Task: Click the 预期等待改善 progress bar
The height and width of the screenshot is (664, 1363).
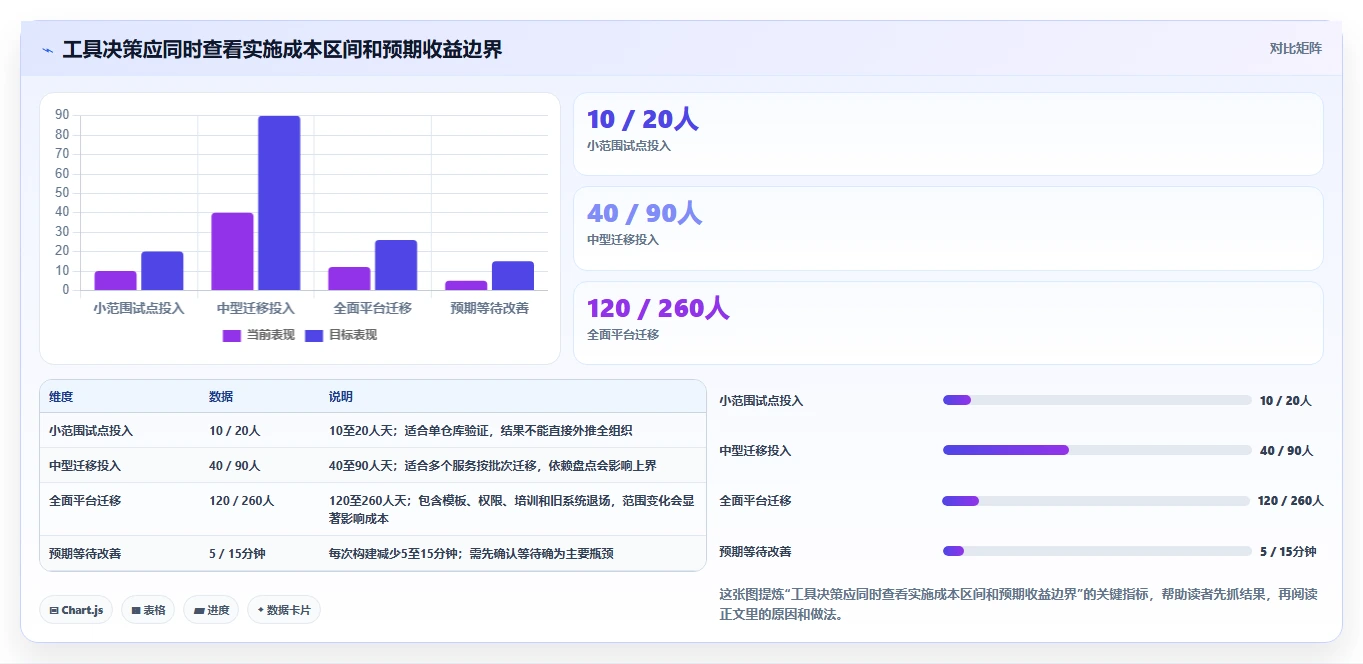Action: click(1097, 551)
